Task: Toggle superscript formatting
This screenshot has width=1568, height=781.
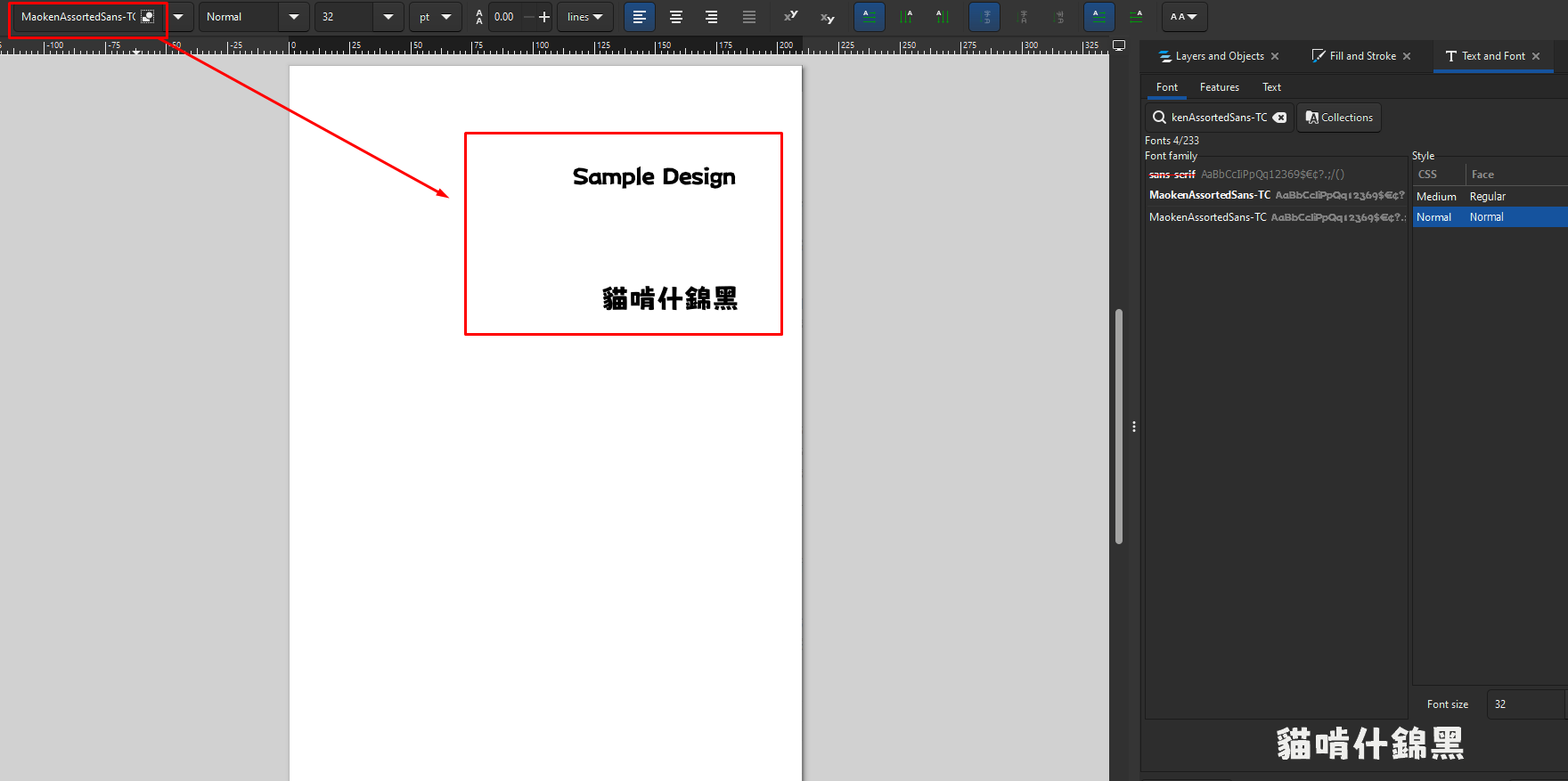Action: point(790,17)
